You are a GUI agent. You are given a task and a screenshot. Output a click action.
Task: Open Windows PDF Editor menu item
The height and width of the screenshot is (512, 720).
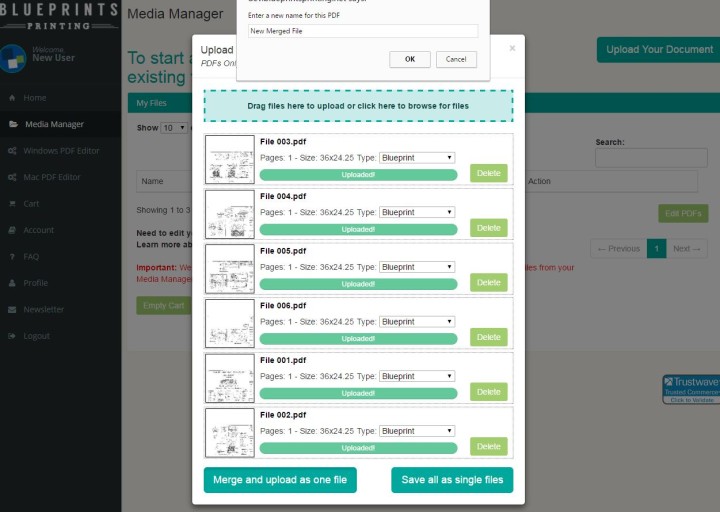(x=61, y=151)
